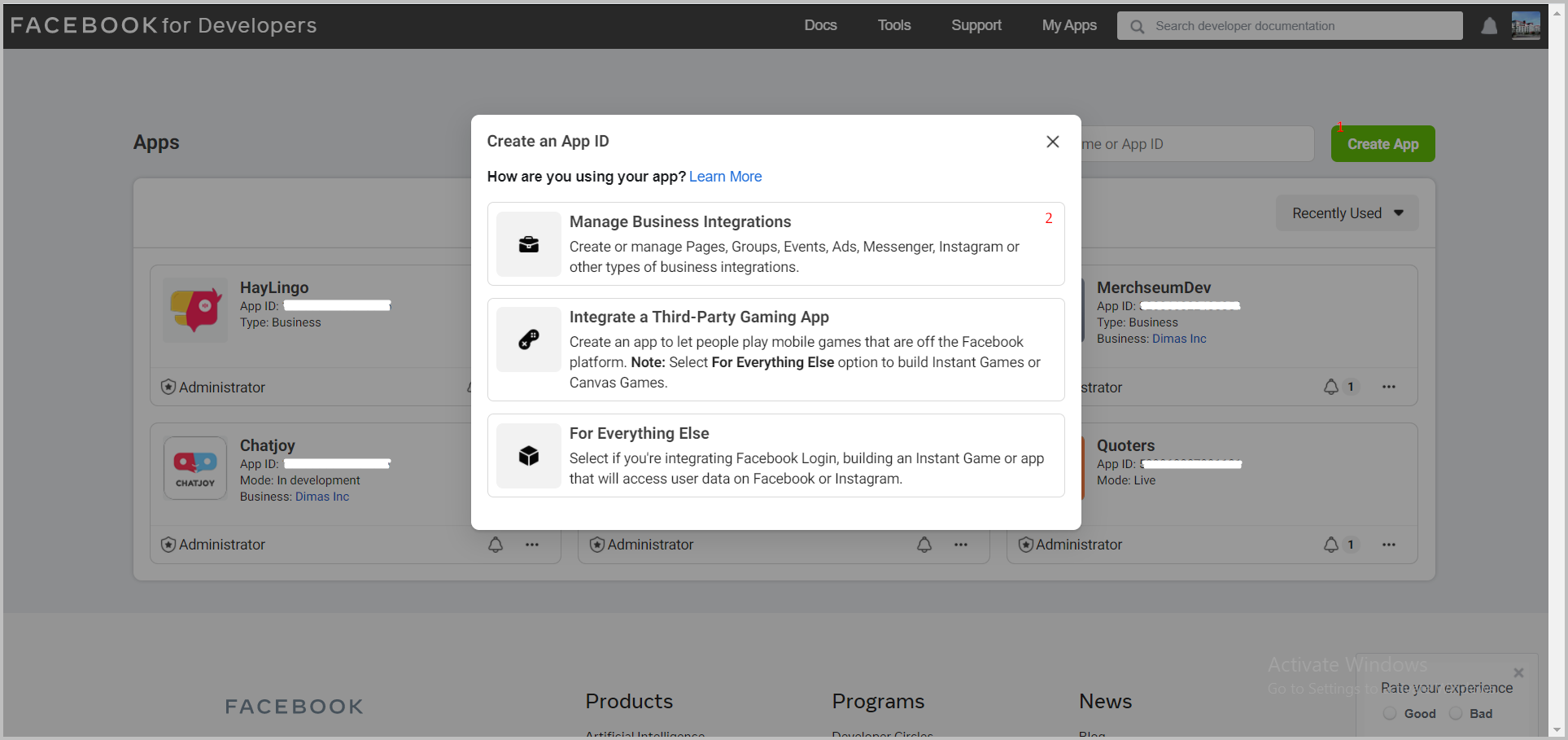The height and width of the screenshot is (740, 1568).
Task: Open the three-dot menu on Chatjoy card
Action: pos(532,545)
